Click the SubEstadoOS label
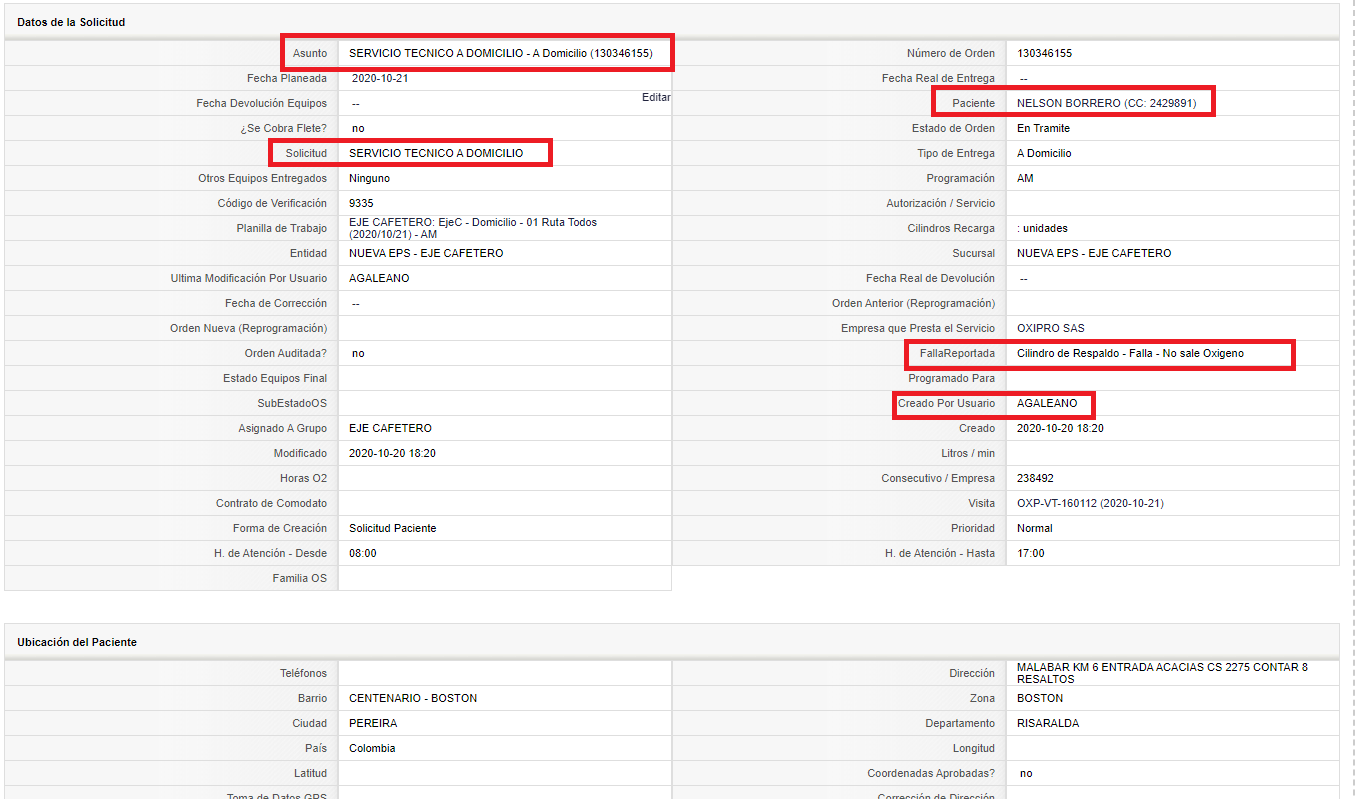Screen dimensions: 1357x799 click(292, 403)
